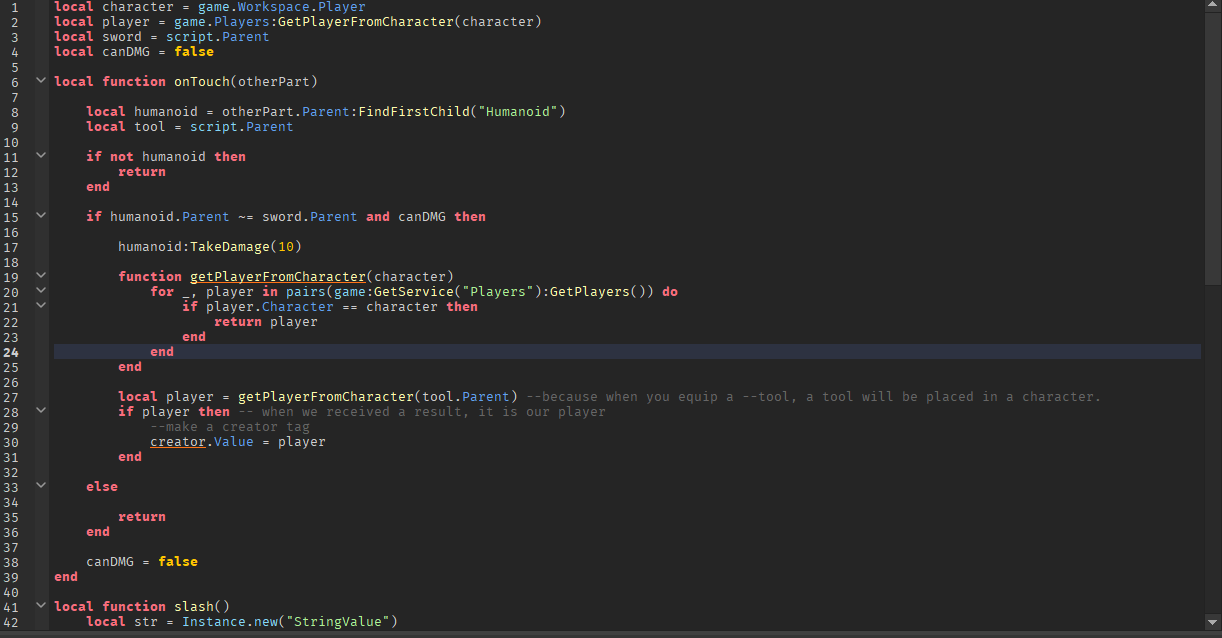Click 'false' on the line 4 declaration
1222x638 pixels.
click(x=194, y=52)
